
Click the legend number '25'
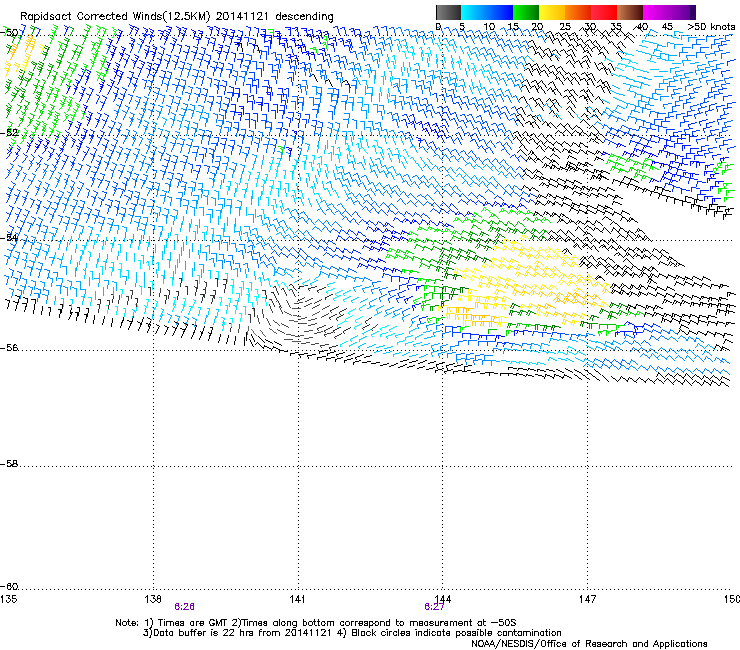[565, 27]
